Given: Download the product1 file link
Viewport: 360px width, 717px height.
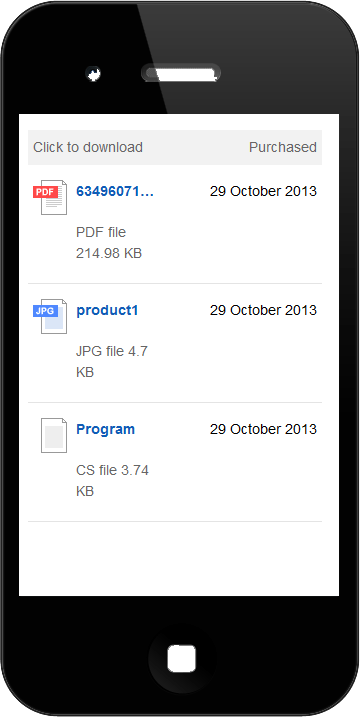Looking at the screenshot, I should coord(107,310).
